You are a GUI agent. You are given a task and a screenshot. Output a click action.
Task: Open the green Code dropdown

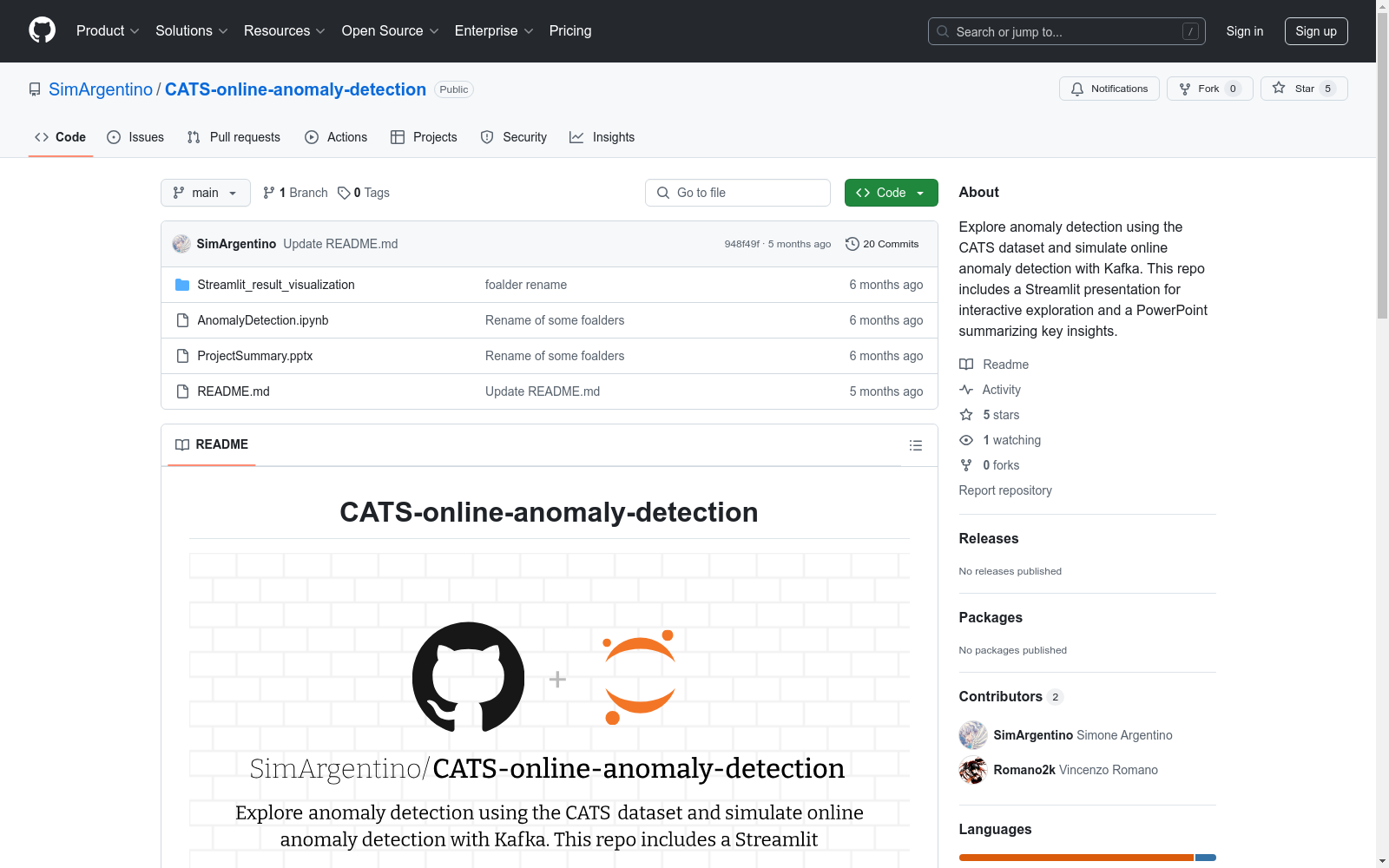pos(891,193)
